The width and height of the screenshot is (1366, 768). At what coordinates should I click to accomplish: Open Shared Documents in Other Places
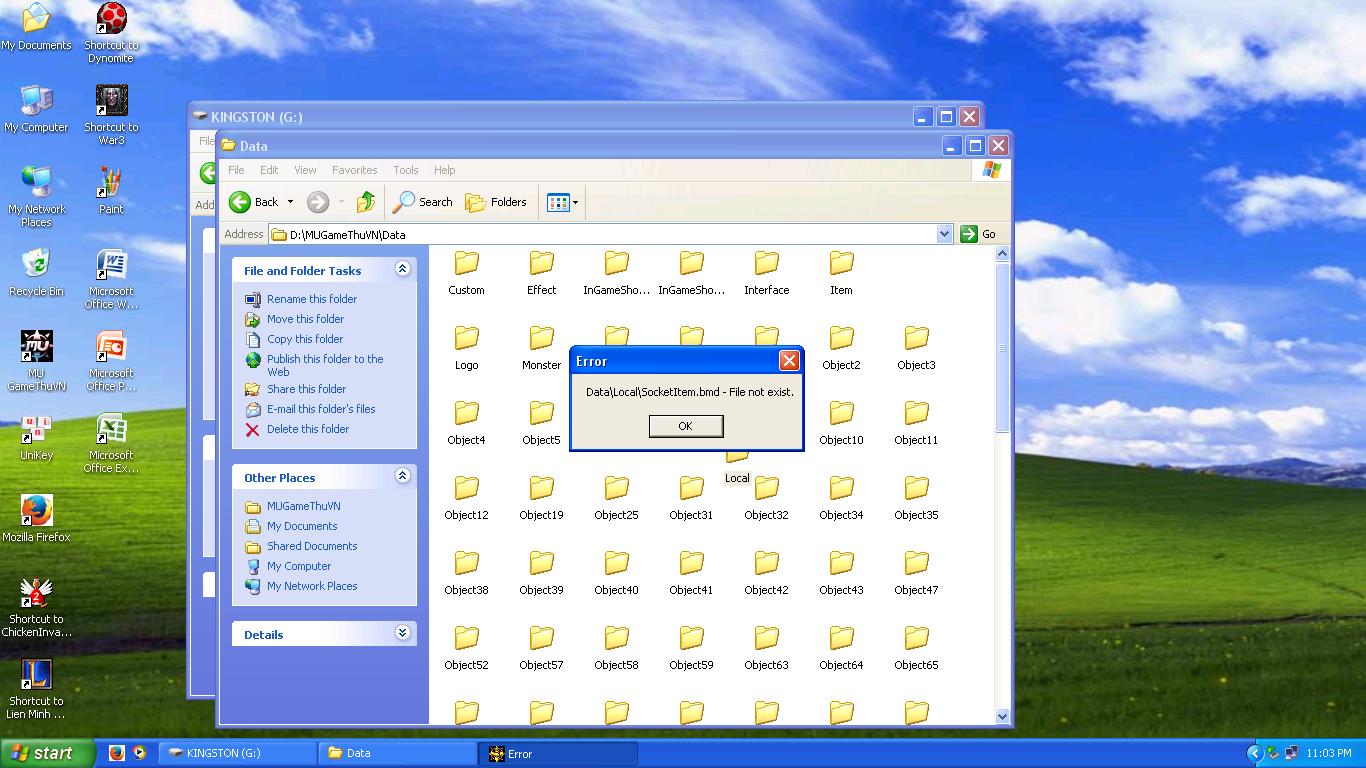pos(312,546)
